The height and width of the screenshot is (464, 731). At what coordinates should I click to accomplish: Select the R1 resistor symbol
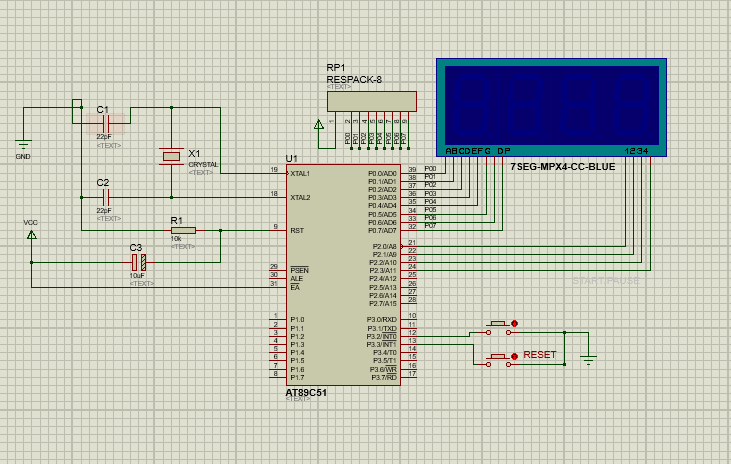(x=183, y=230)
